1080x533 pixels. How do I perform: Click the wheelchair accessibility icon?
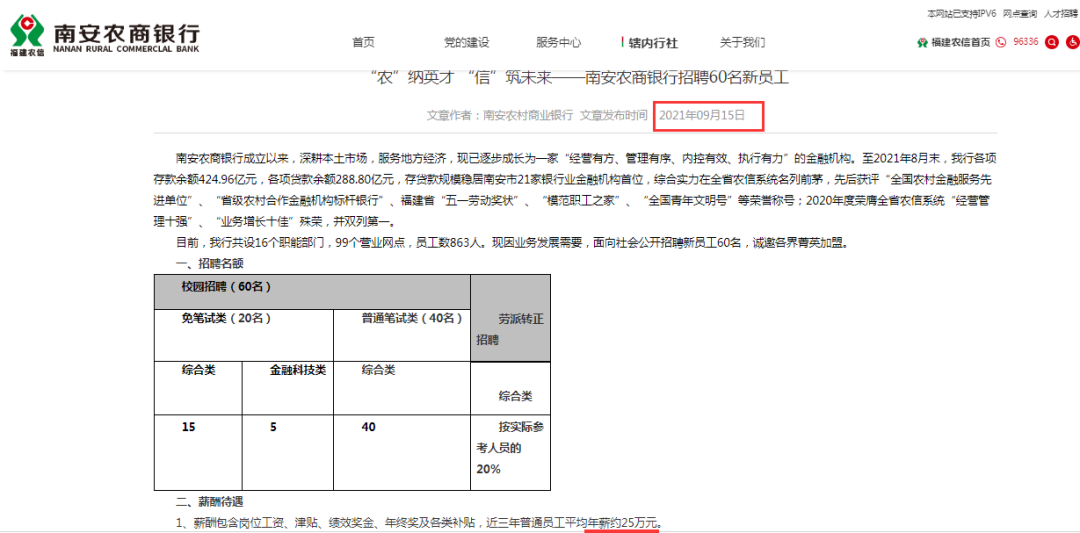coord(1072,42)
